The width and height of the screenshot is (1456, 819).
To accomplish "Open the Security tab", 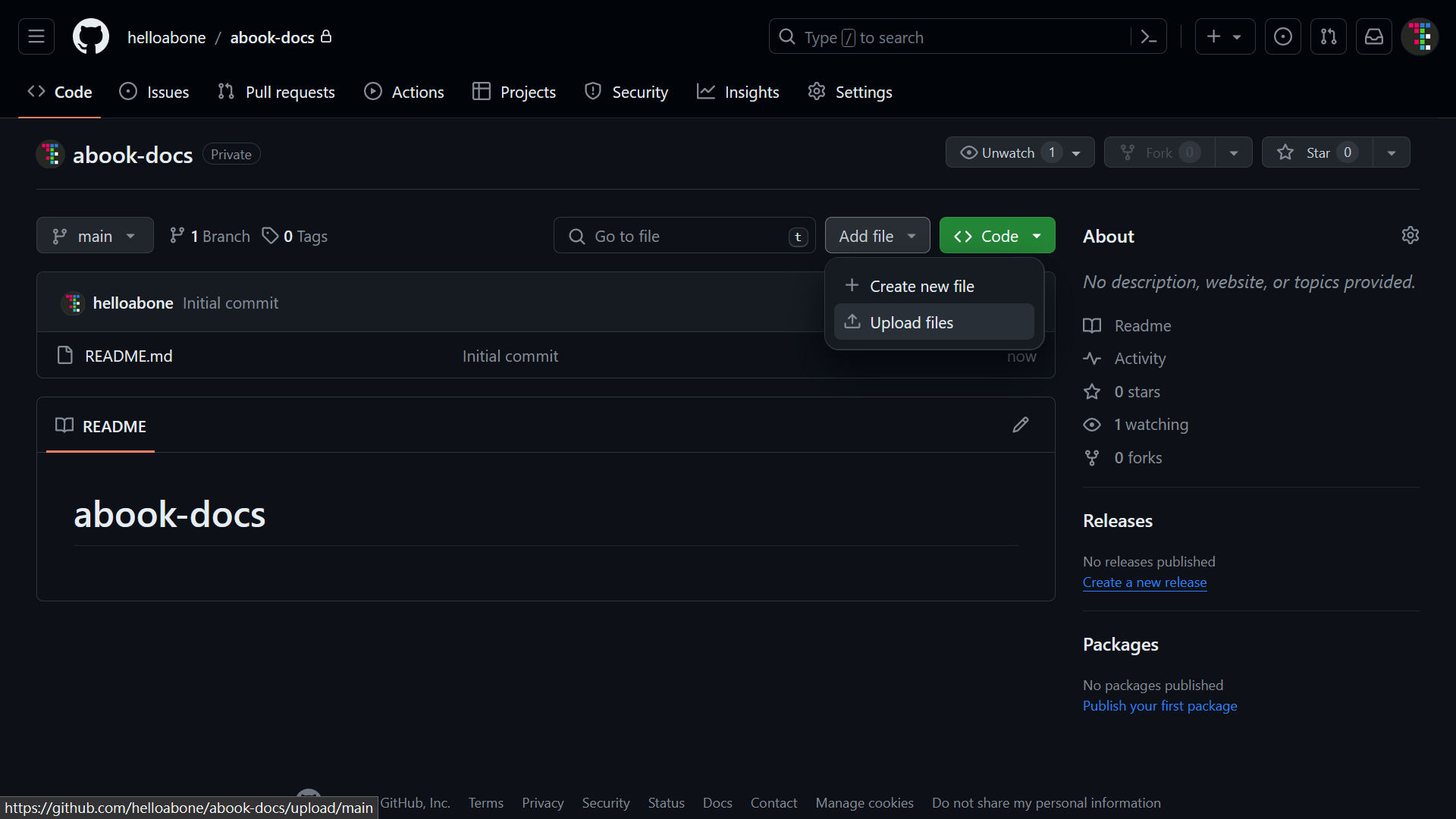I will [626, 92].
